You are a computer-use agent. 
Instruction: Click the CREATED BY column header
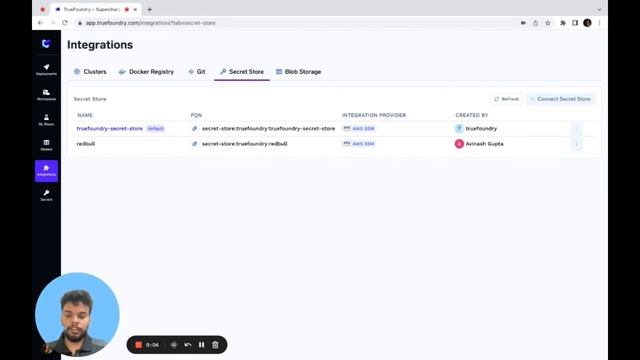pos(471,115)
